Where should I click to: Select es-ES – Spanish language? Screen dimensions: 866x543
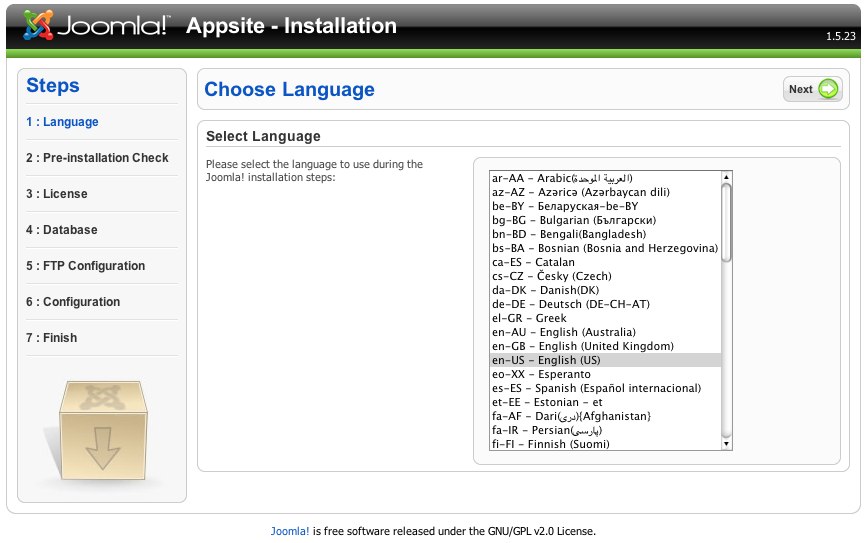pyautogui.click(x=605, y=388)
